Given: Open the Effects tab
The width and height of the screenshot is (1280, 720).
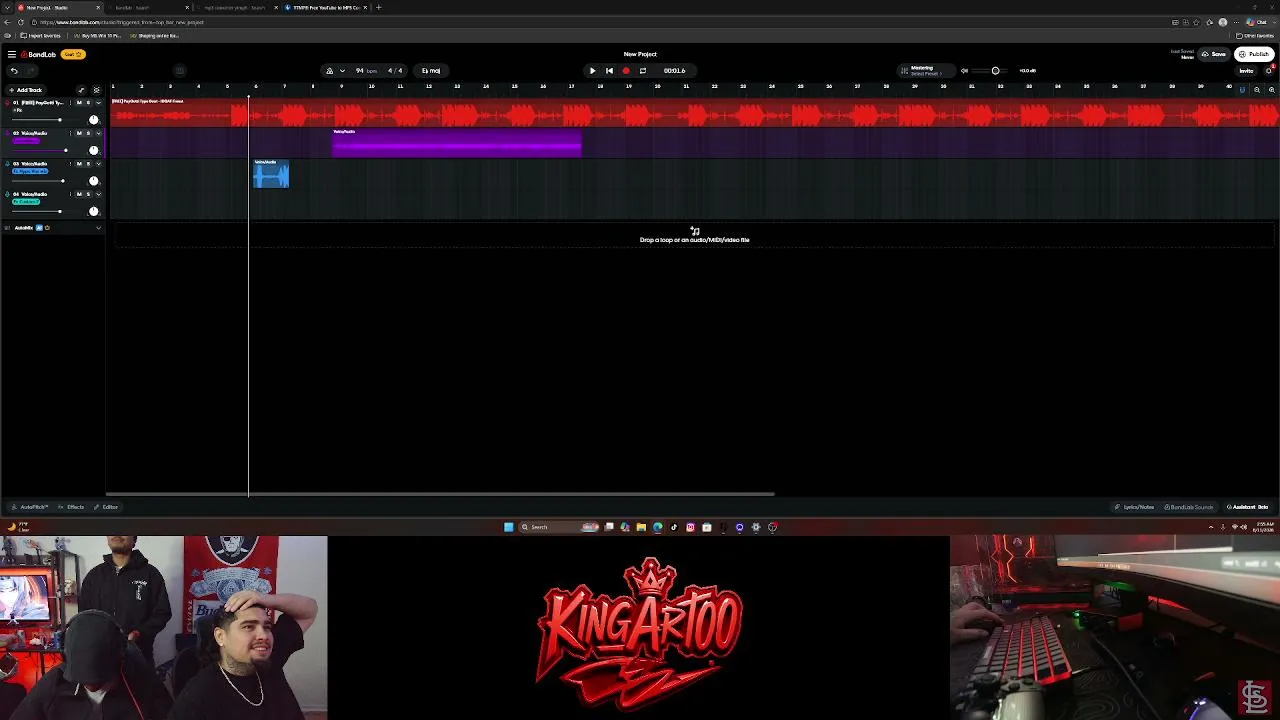Looking at the screenshot, I should coord(72,507).
